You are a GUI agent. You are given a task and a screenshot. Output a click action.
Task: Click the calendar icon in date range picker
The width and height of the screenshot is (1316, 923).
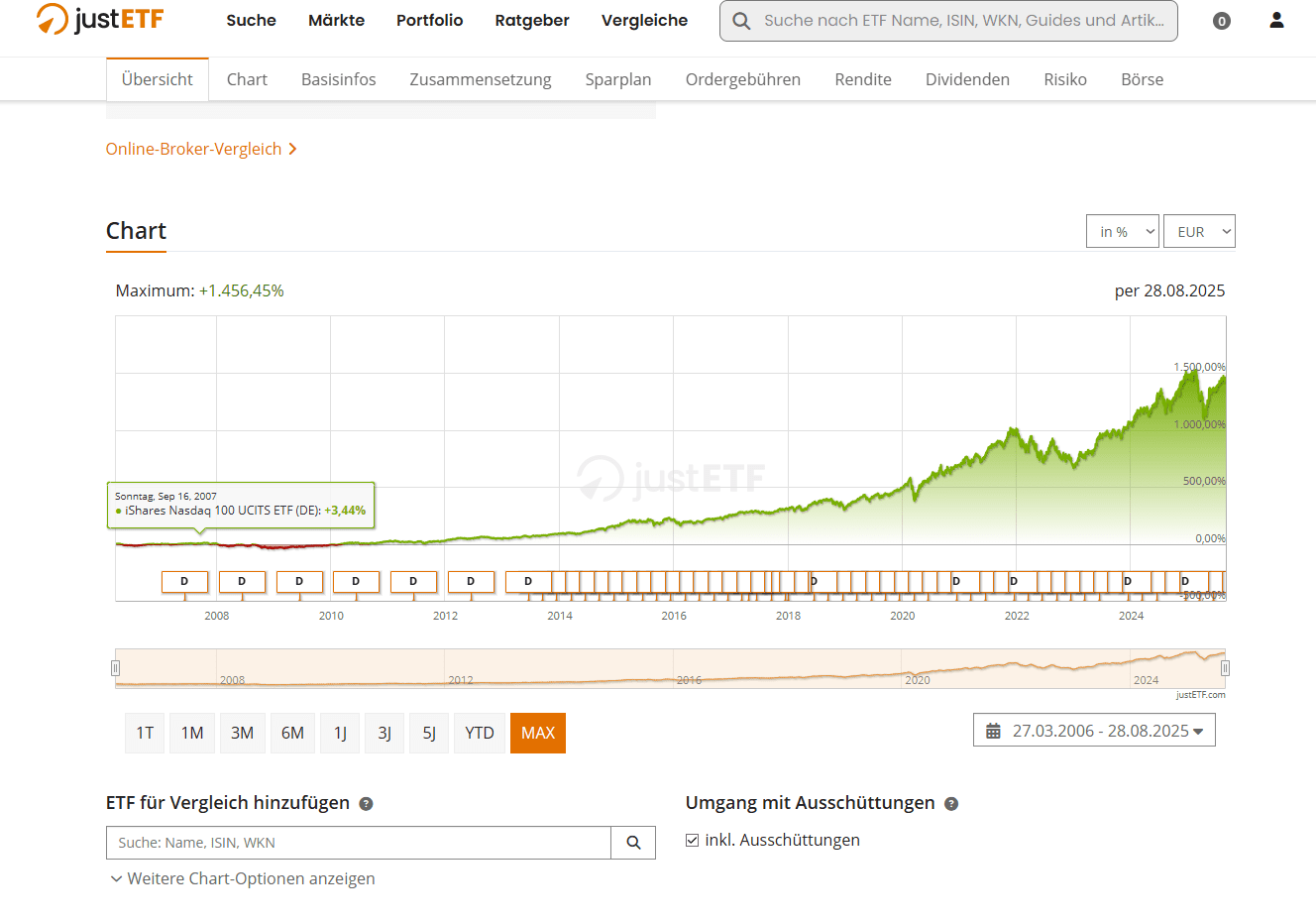point(993,731)
